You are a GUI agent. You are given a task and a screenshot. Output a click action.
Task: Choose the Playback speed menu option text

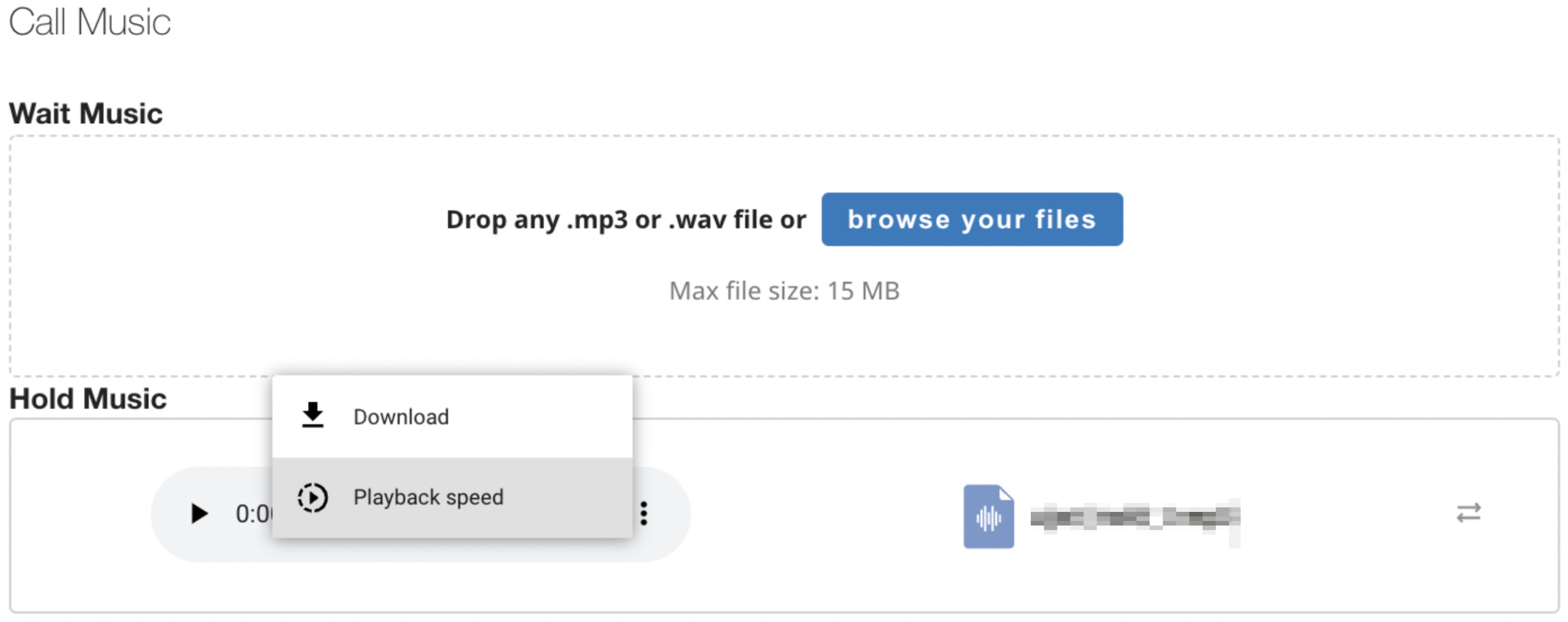point(428,497)
